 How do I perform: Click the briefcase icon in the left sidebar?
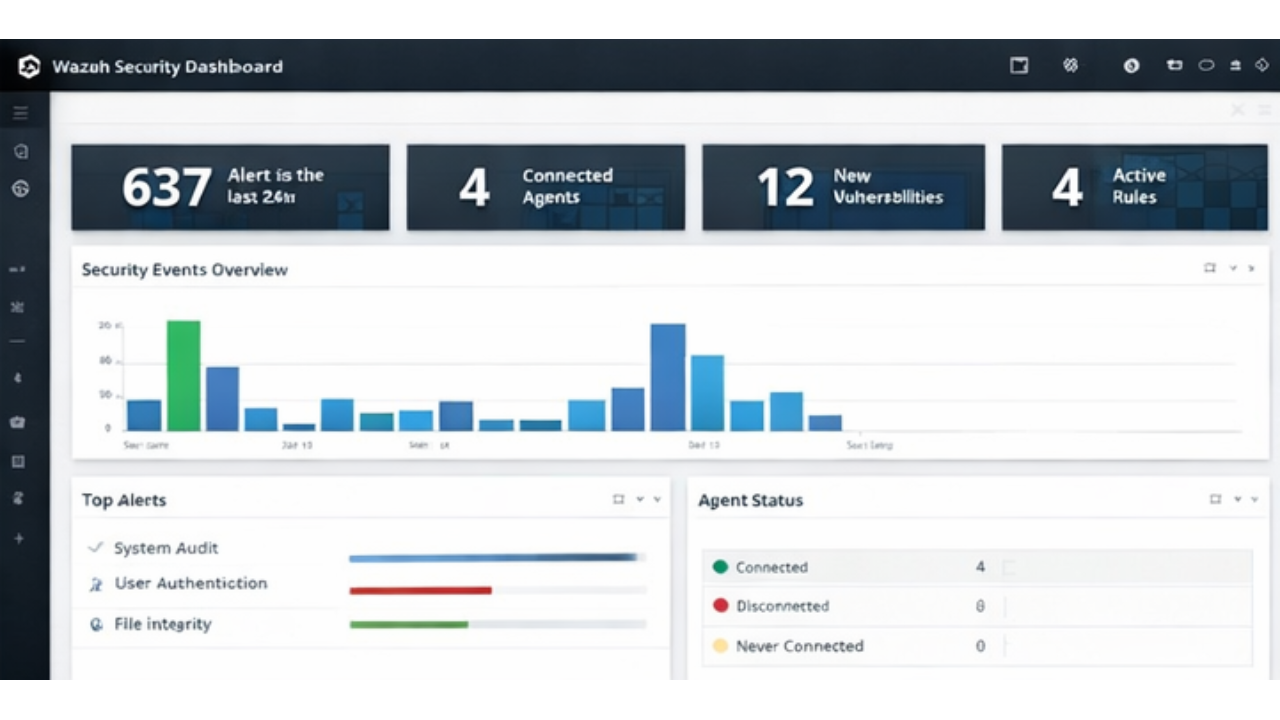[x=18, y=422]
